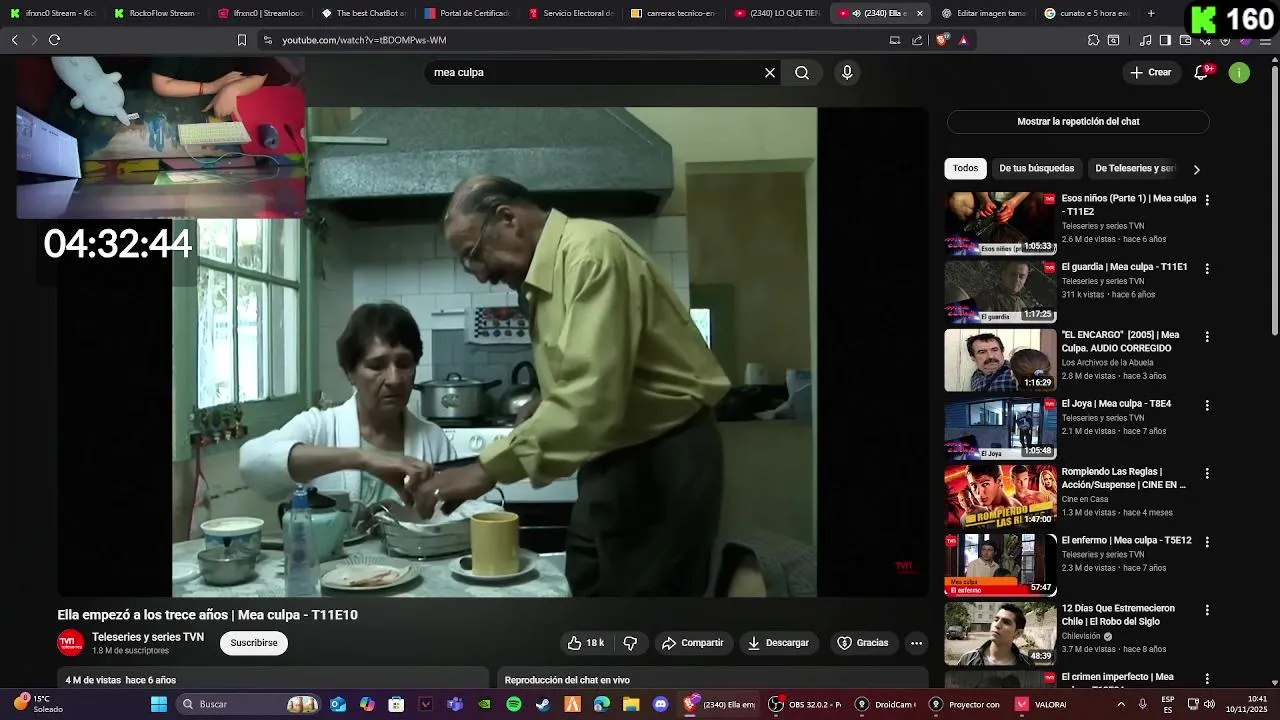The height and width of the screenshot is (720, 1280).
Task: Click the YouTube search magnifier button
Action: point(802,72)
